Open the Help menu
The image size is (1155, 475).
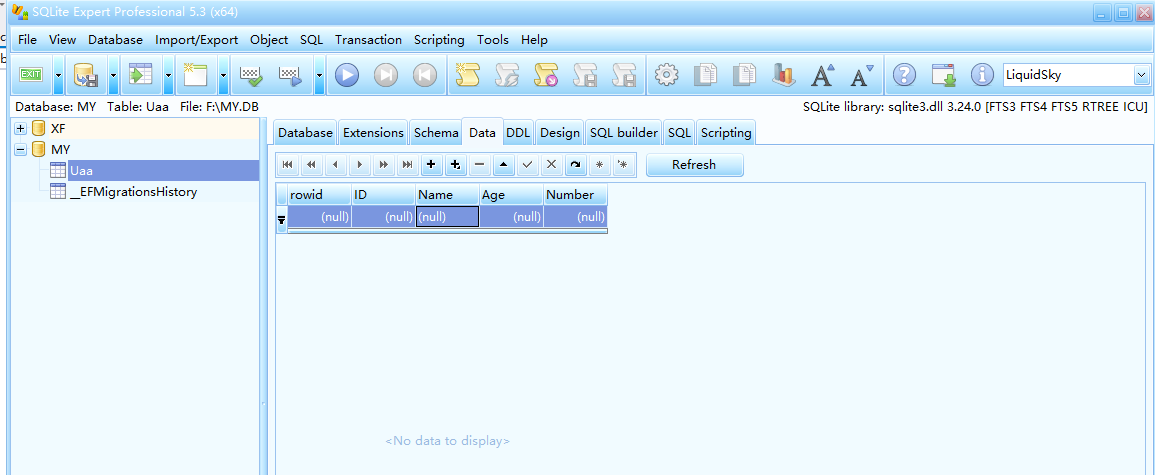click(534, 40)
